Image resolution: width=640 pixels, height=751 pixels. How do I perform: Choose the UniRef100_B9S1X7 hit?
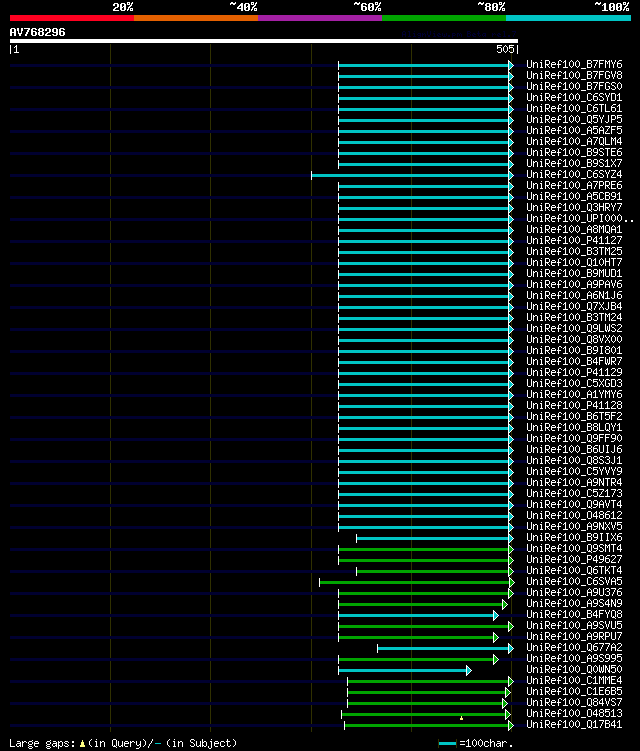tap(574, 163)
